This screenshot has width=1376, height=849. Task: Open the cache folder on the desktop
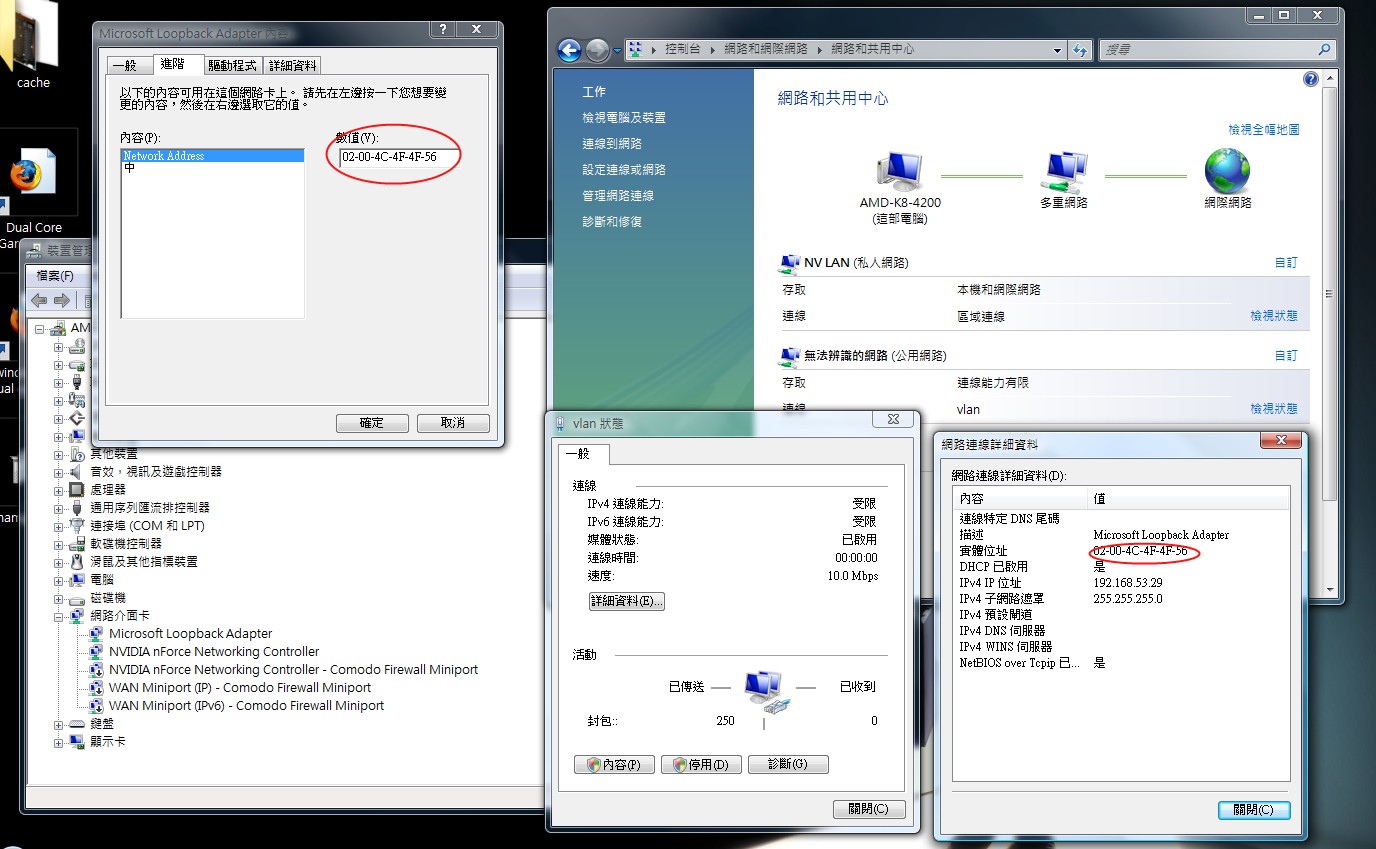click(x=30, y=45)
